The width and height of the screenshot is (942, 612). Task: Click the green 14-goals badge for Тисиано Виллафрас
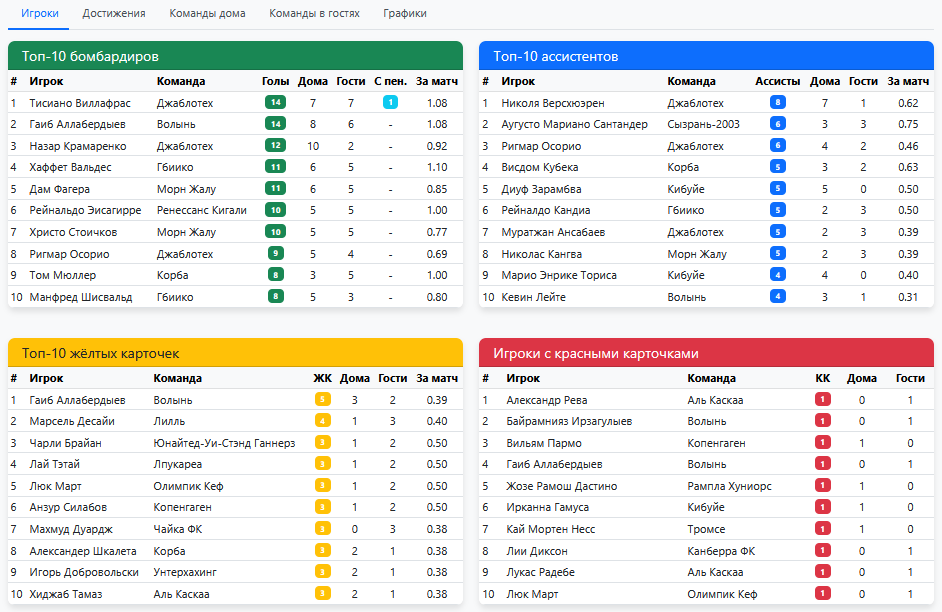(275, 102)
